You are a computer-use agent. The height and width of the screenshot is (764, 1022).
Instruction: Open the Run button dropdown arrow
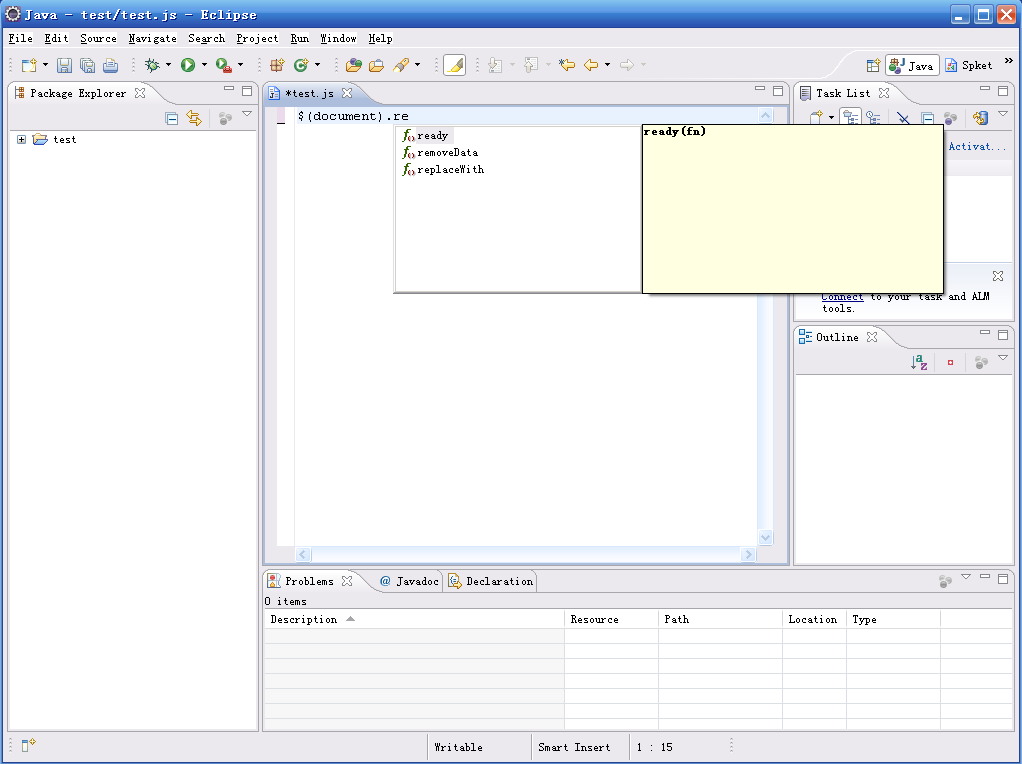(x=204, y=66)
